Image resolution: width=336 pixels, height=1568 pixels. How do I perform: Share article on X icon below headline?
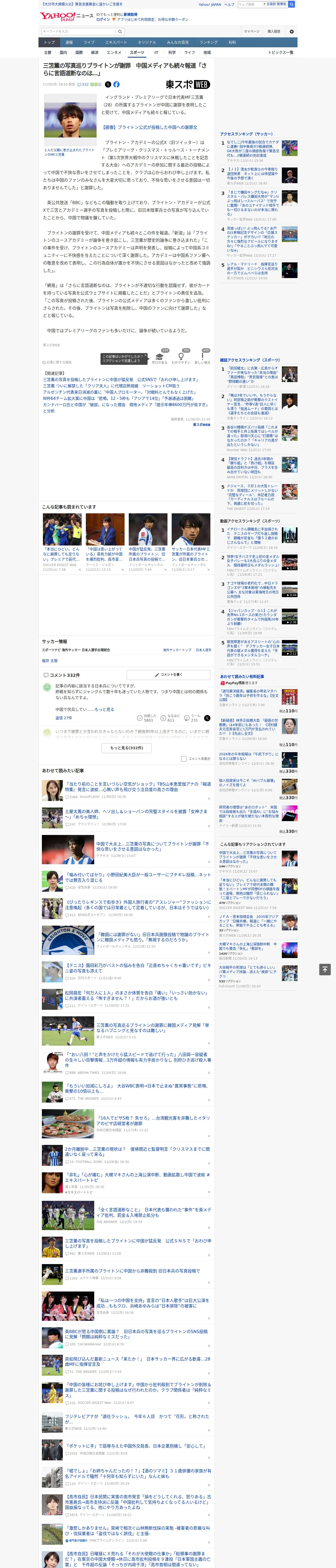(x=108, y=85)
